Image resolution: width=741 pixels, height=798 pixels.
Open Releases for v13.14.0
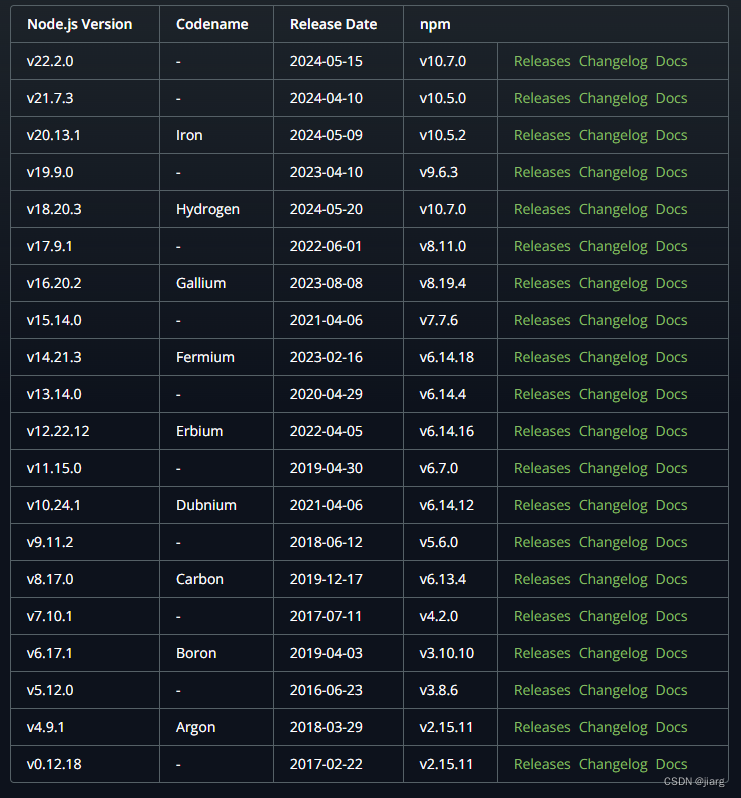pos(542,394)
